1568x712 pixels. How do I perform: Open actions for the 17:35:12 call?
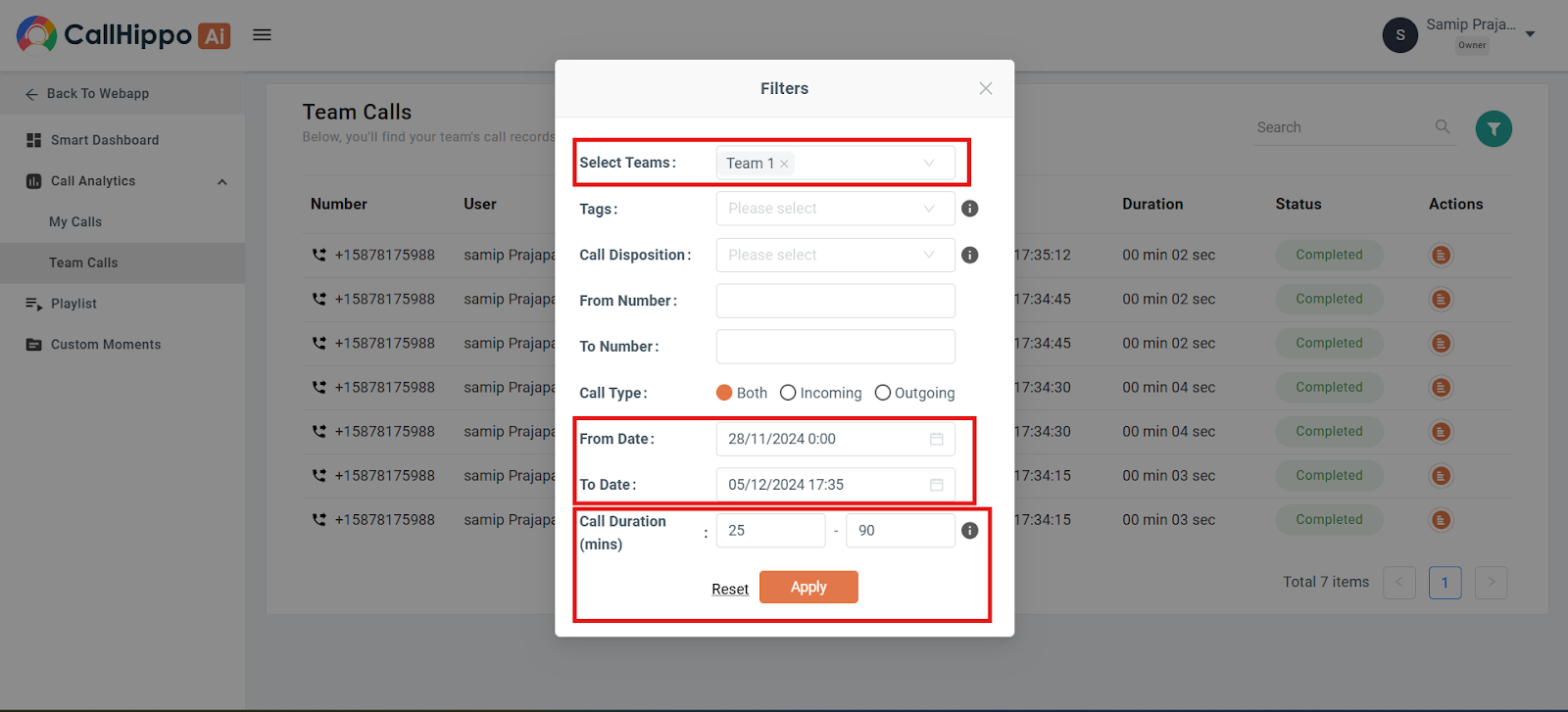[1441, 256]
